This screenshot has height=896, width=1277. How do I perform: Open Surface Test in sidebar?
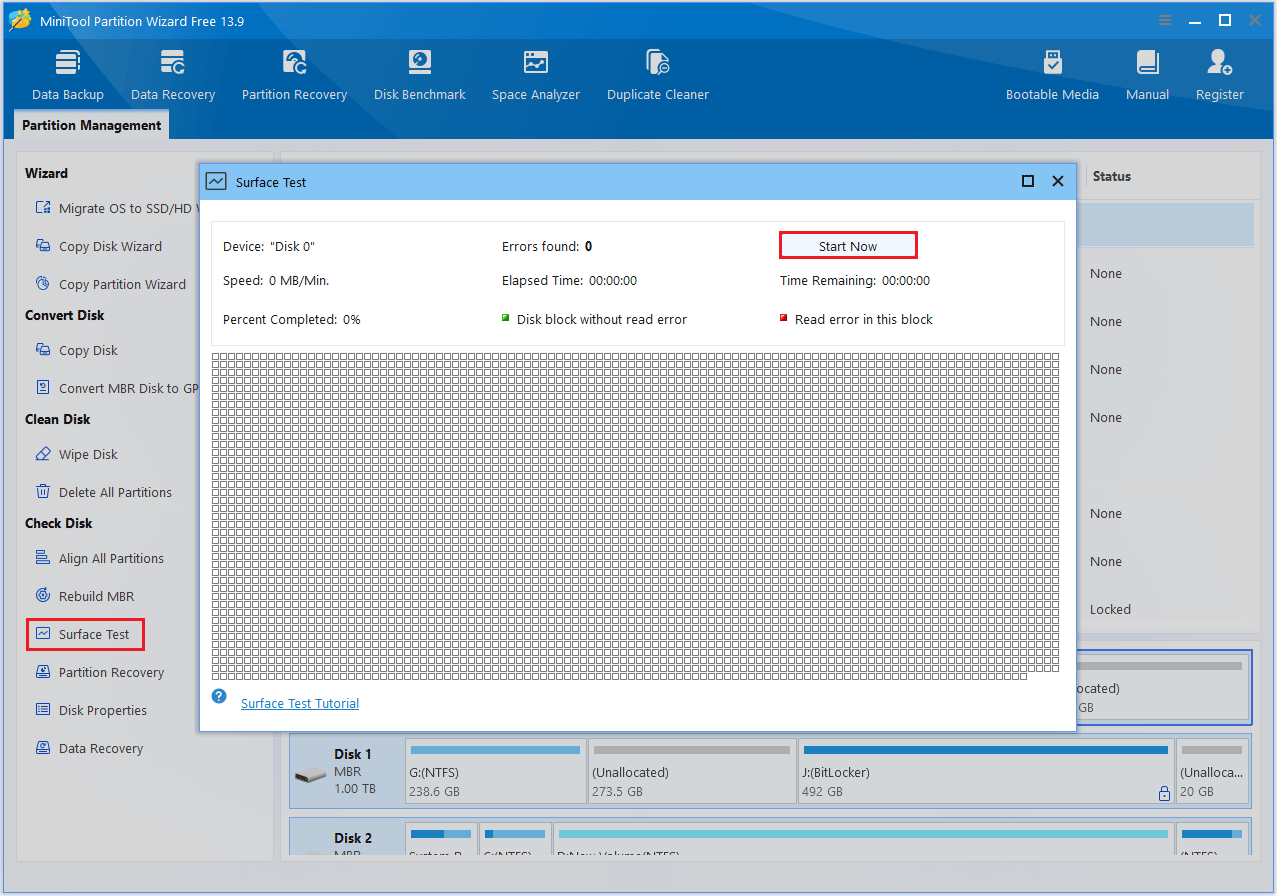coord(85,634)
